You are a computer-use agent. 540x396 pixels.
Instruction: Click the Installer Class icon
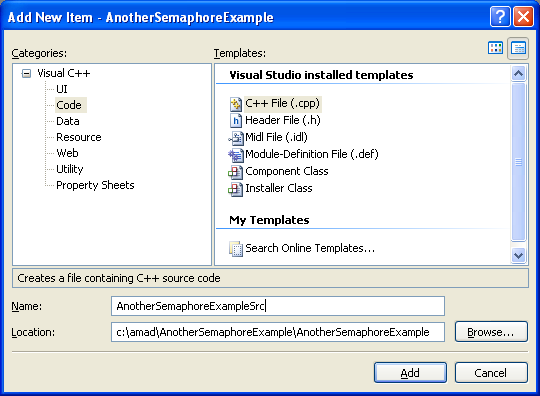[236, 189]
